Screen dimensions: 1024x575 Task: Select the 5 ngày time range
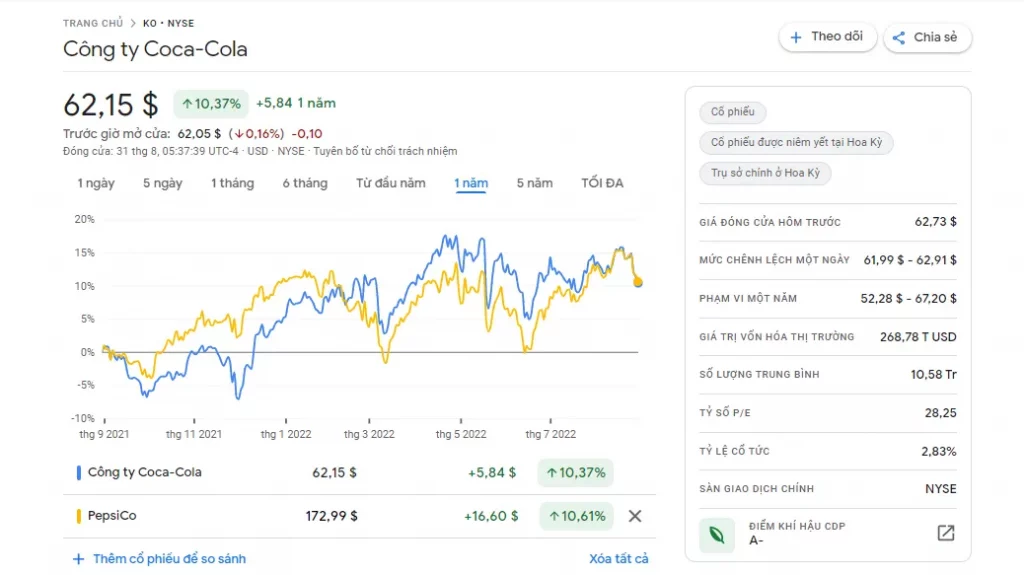[163, 184]
